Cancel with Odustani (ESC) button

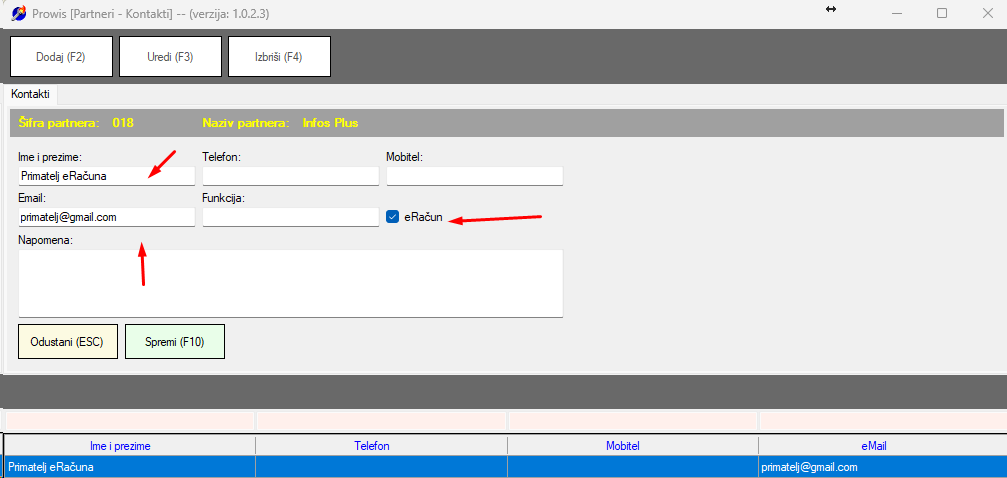click(x=67, y=342)
